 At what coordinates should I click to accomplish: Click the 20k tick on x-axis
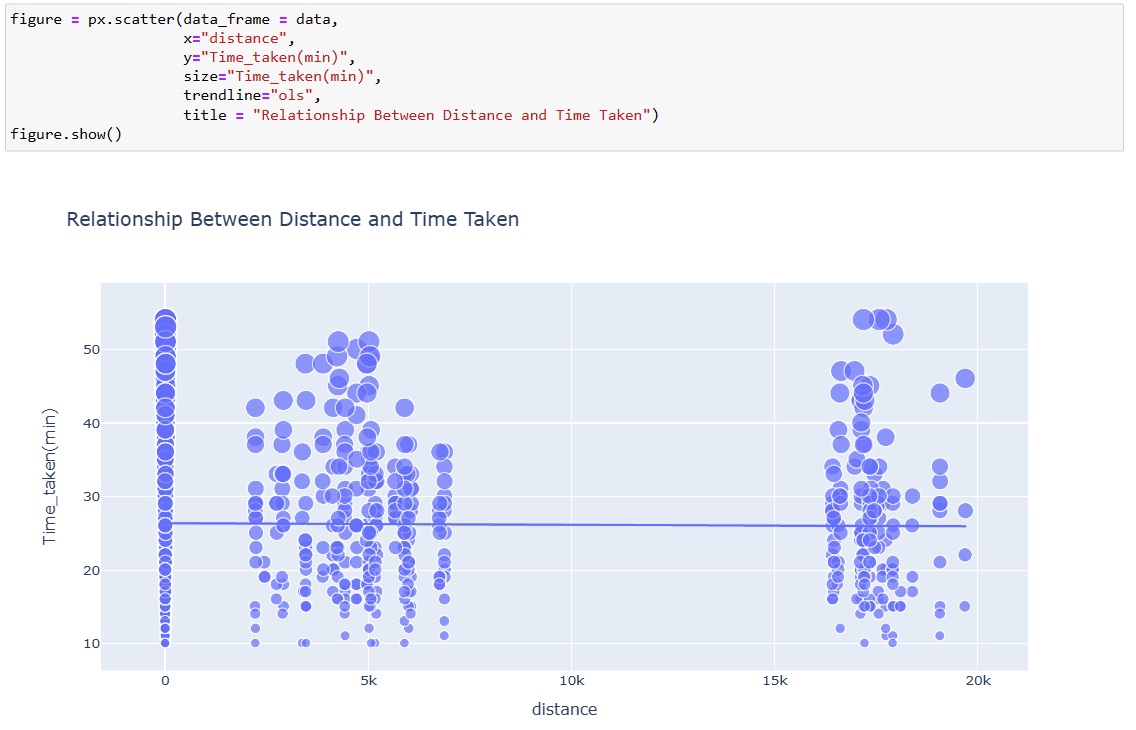point(977,682)
